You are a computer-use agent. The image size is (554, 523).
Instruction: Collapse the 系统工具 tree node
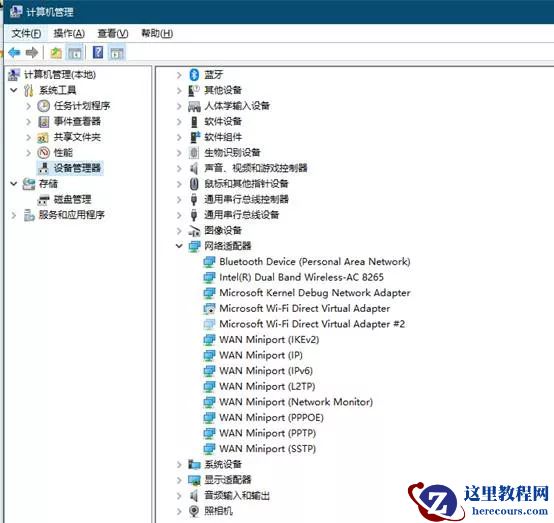coord(14,90)
